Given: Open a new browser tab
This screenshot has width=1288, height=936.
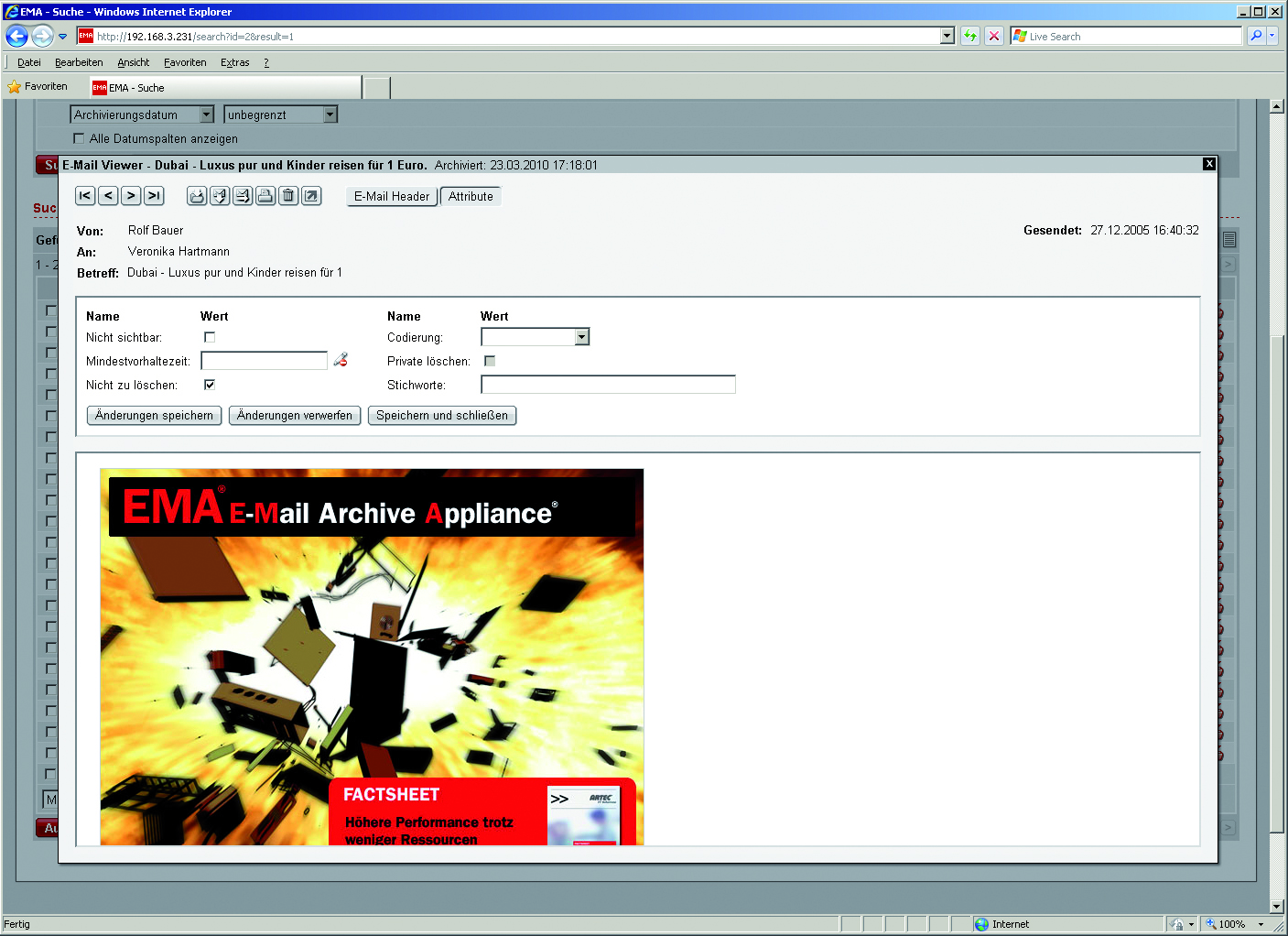Looking at the screenshot, I should pyautogui.click(x=376, y=88).
